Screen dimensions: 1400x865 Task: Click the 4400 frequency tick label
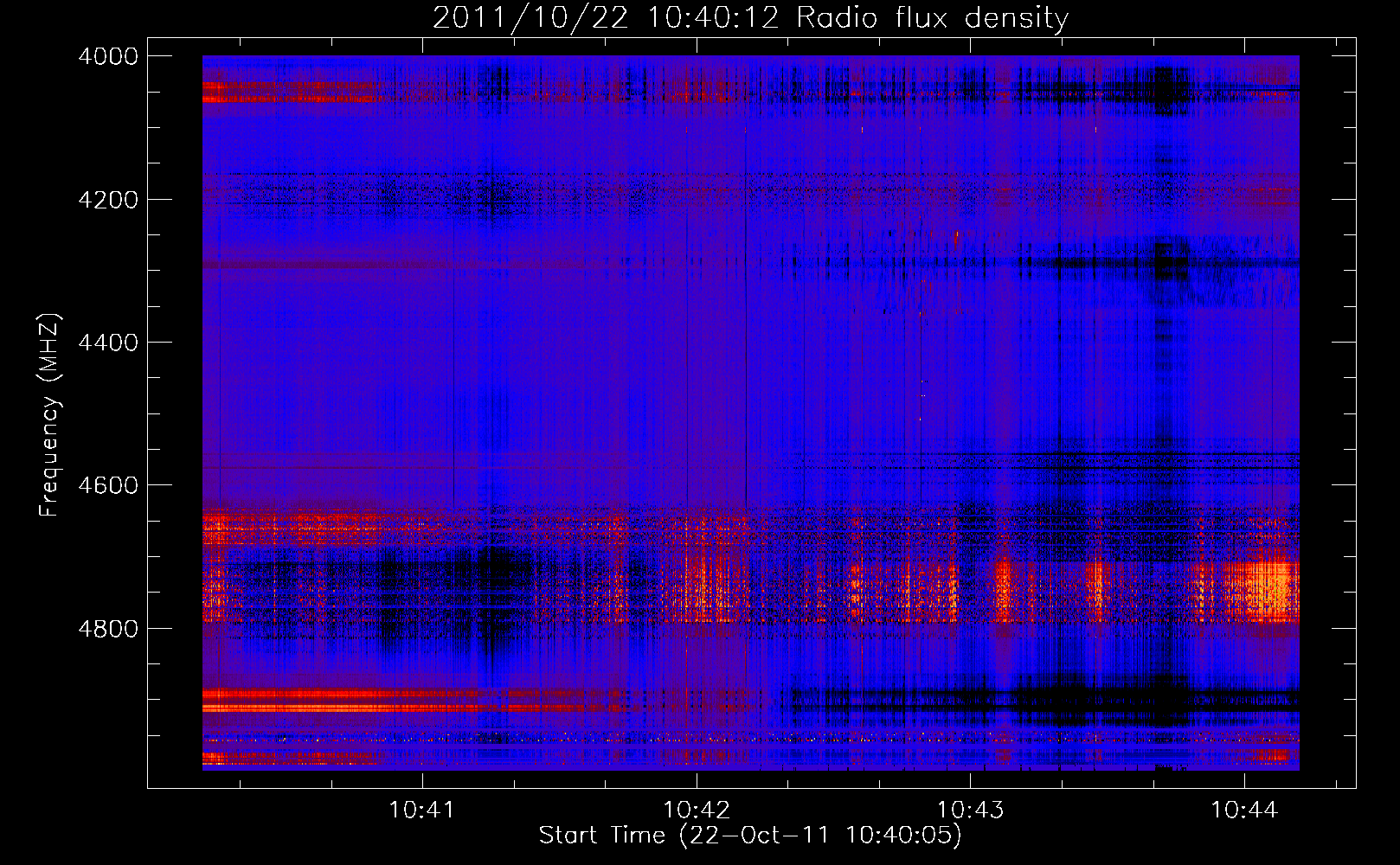click(108, 343)
